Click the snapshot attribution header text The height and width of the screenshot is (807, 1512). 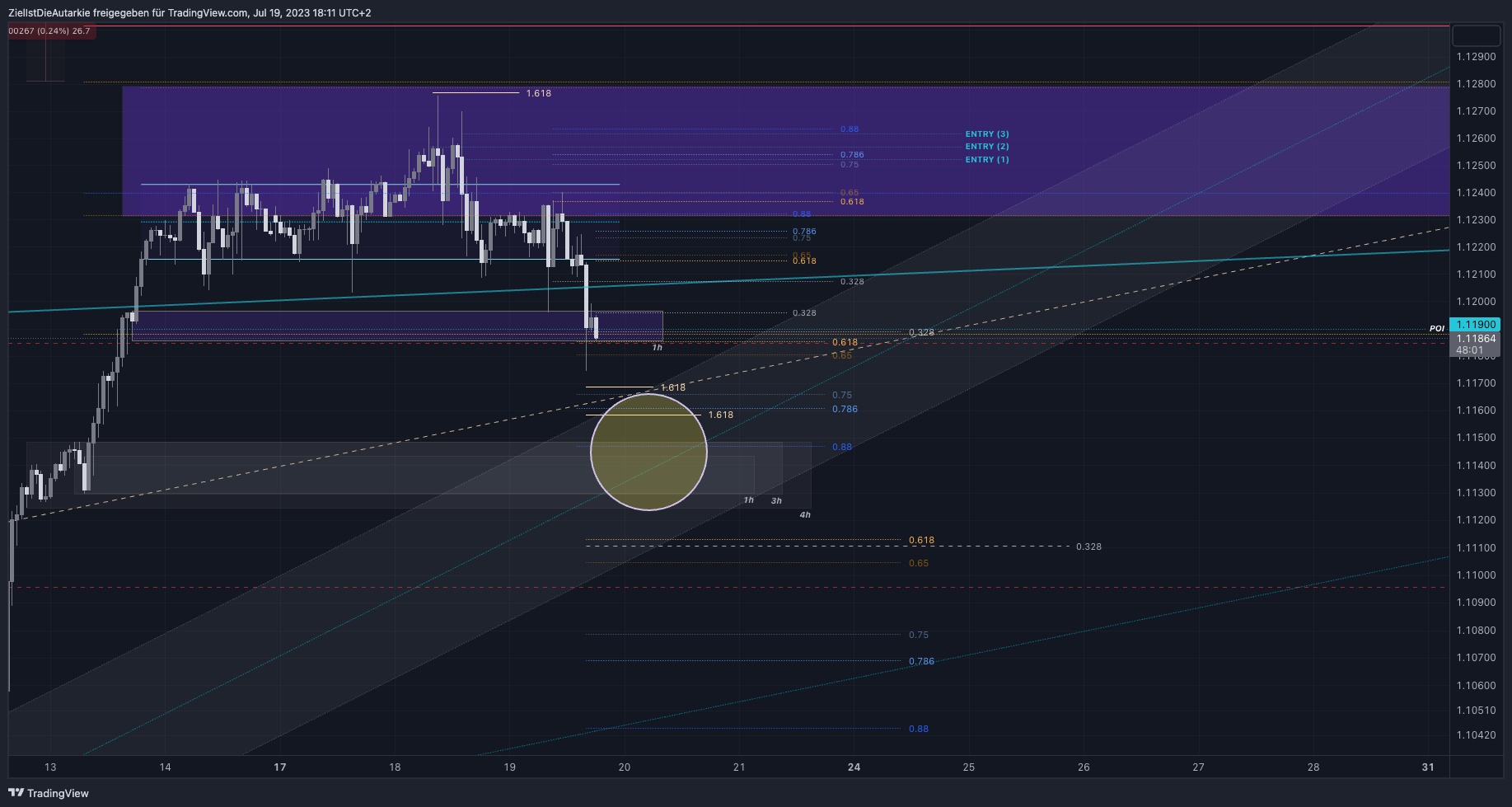(x=190, y=12)
